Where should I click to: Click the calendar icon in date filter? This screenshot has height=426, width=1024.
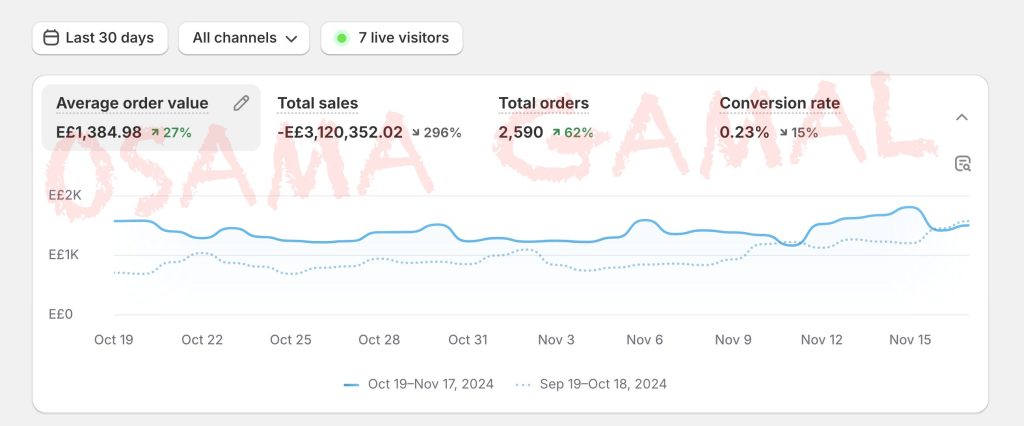pos(51,38)
